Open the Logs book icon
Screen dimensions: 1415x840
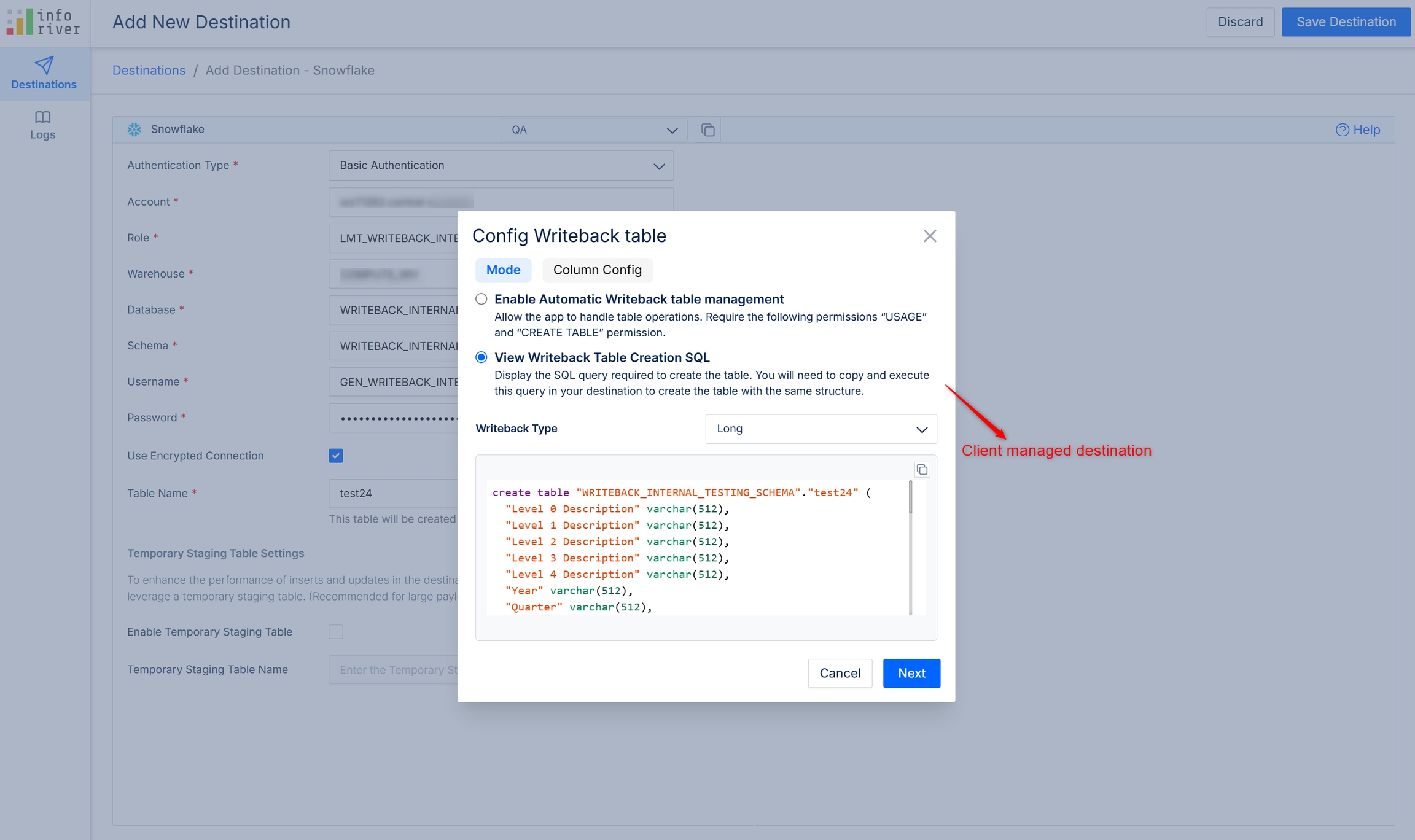point(42,117)
